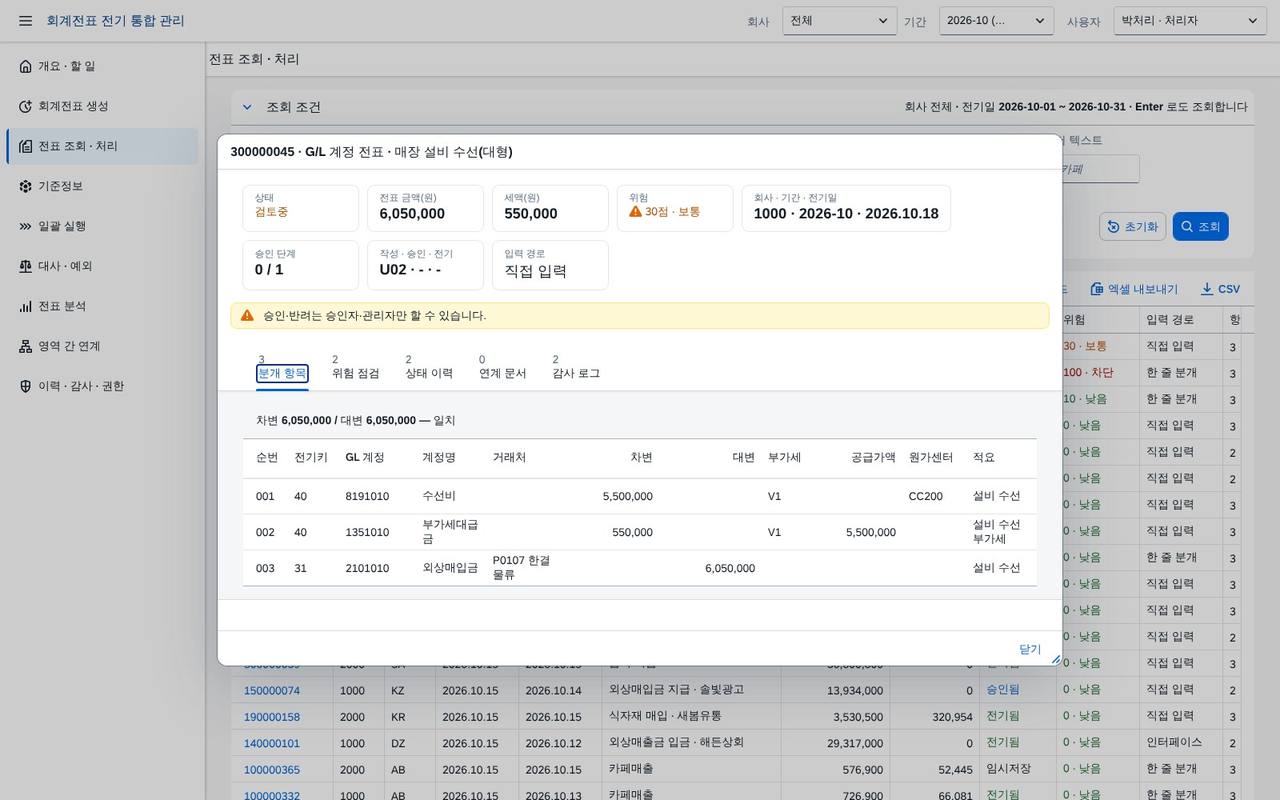
Task: Click the 회계전표 생성 sidebar icon
Action: (25, 106)
